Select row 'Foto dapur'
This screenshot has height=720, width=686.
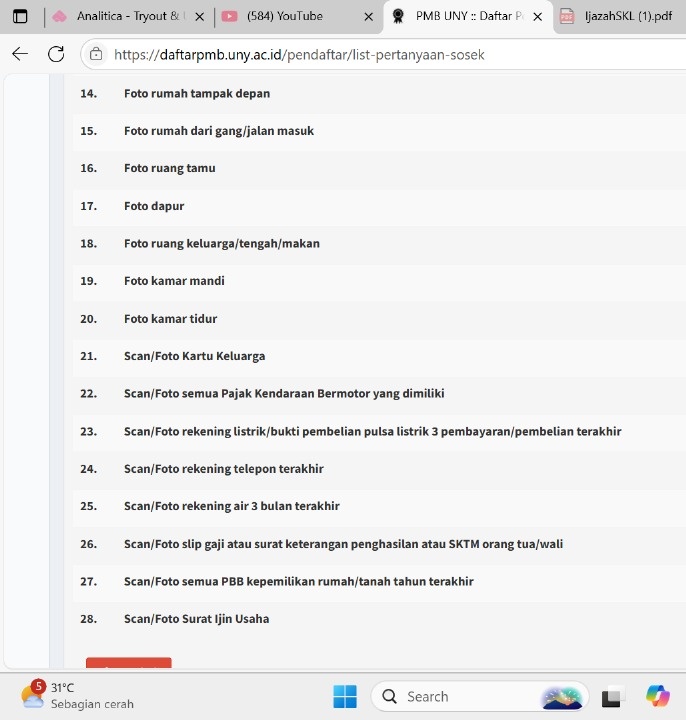coord(379,206)
